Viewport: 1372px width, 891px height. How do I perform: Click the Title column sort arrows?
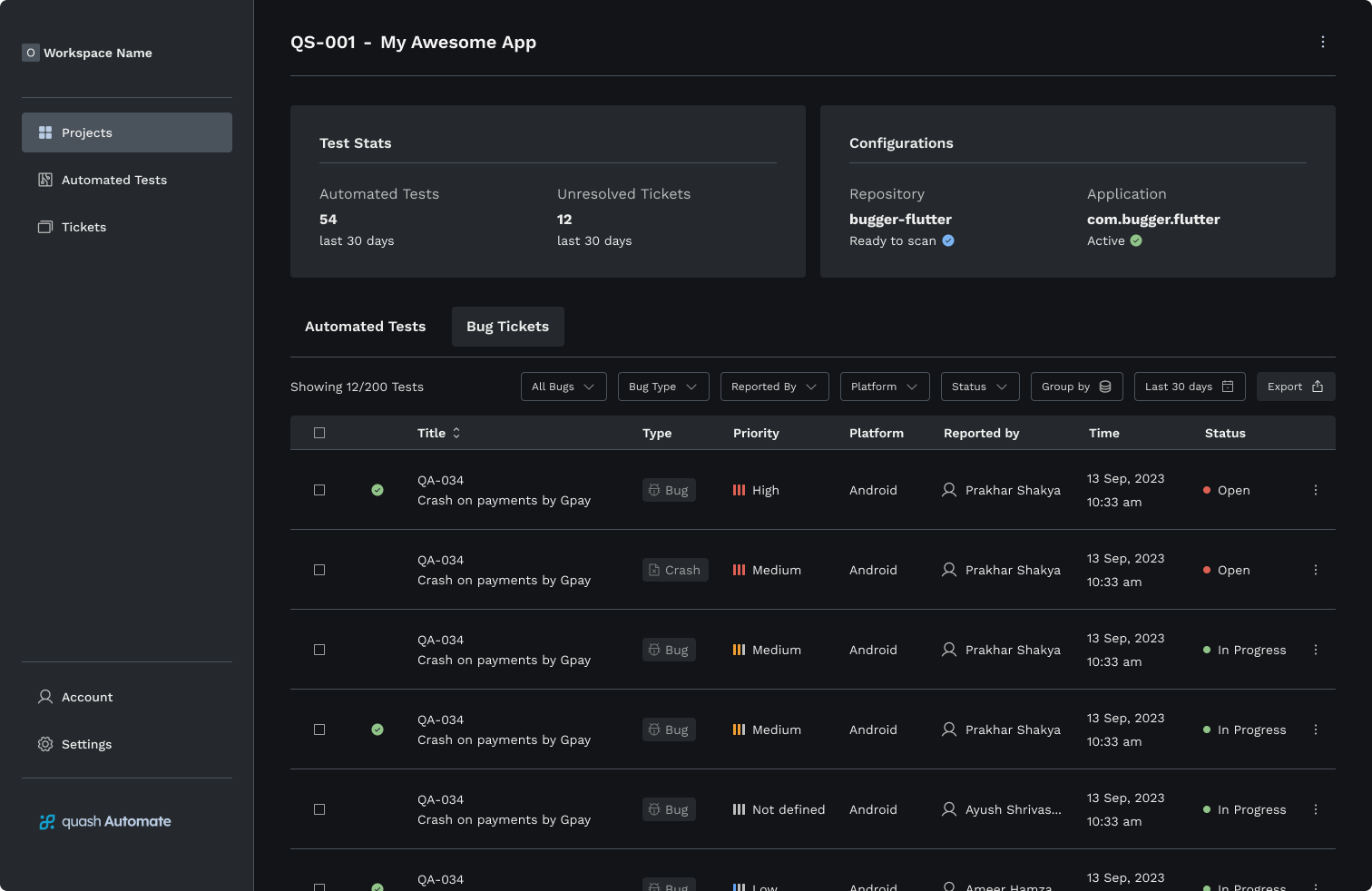point(456,433)
